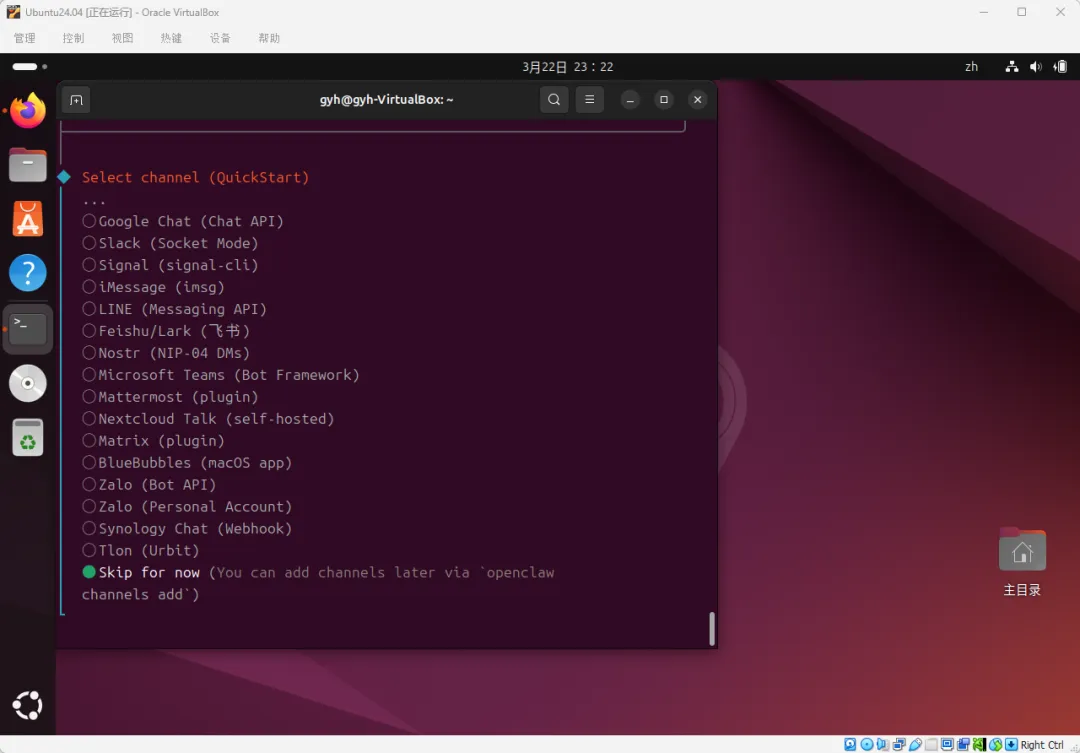1080x753 pixels.
Task: Select the BlueBubbles (macOS app) option
Action: 187,463
